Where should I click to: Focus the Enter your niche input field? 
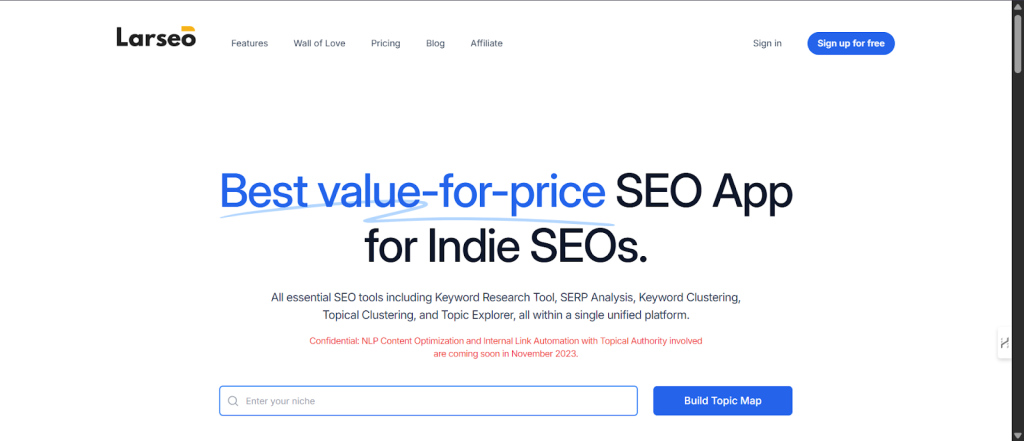435,401
